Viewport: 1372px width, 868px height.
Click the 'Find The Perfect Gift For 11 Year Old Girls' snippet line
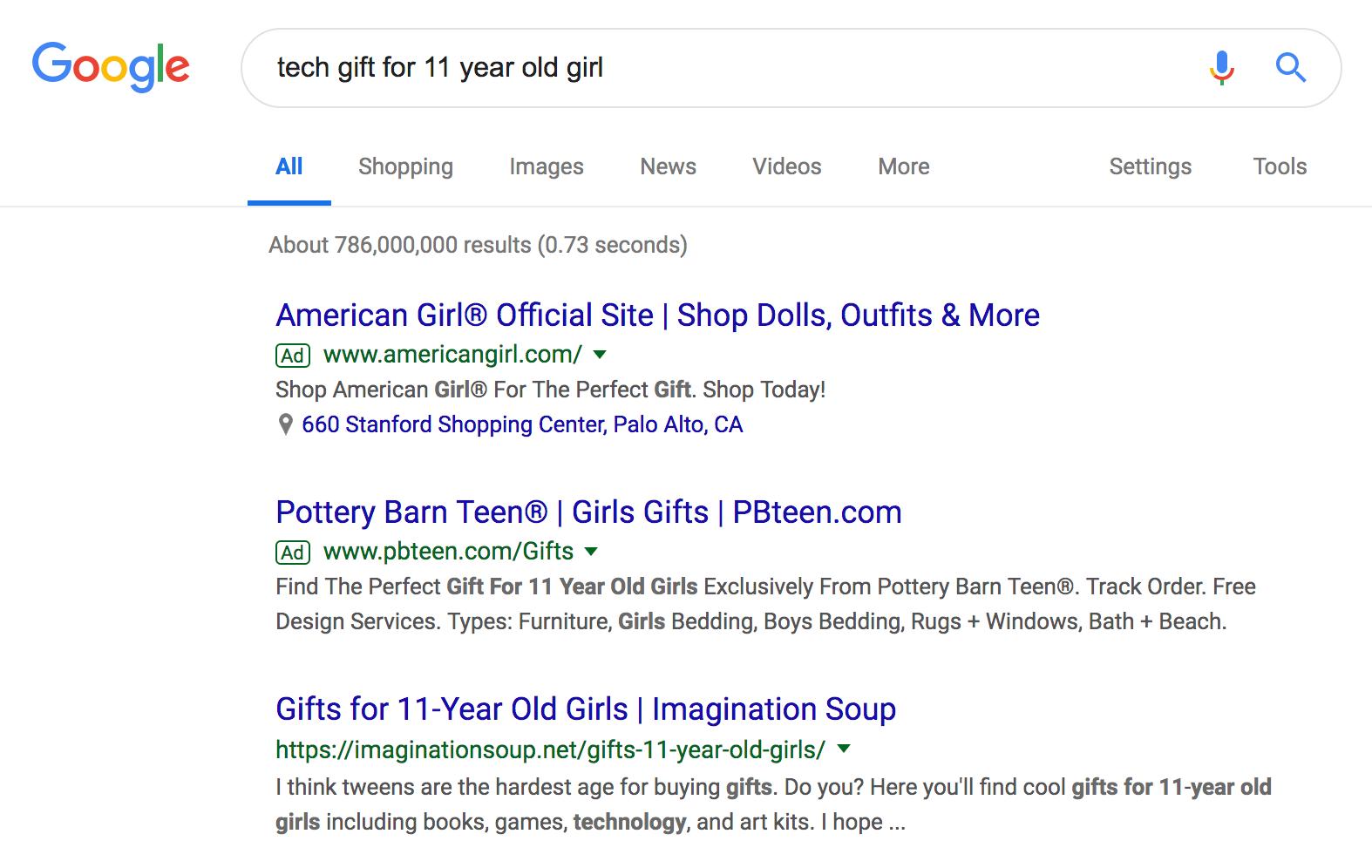[x=765, y=587]
